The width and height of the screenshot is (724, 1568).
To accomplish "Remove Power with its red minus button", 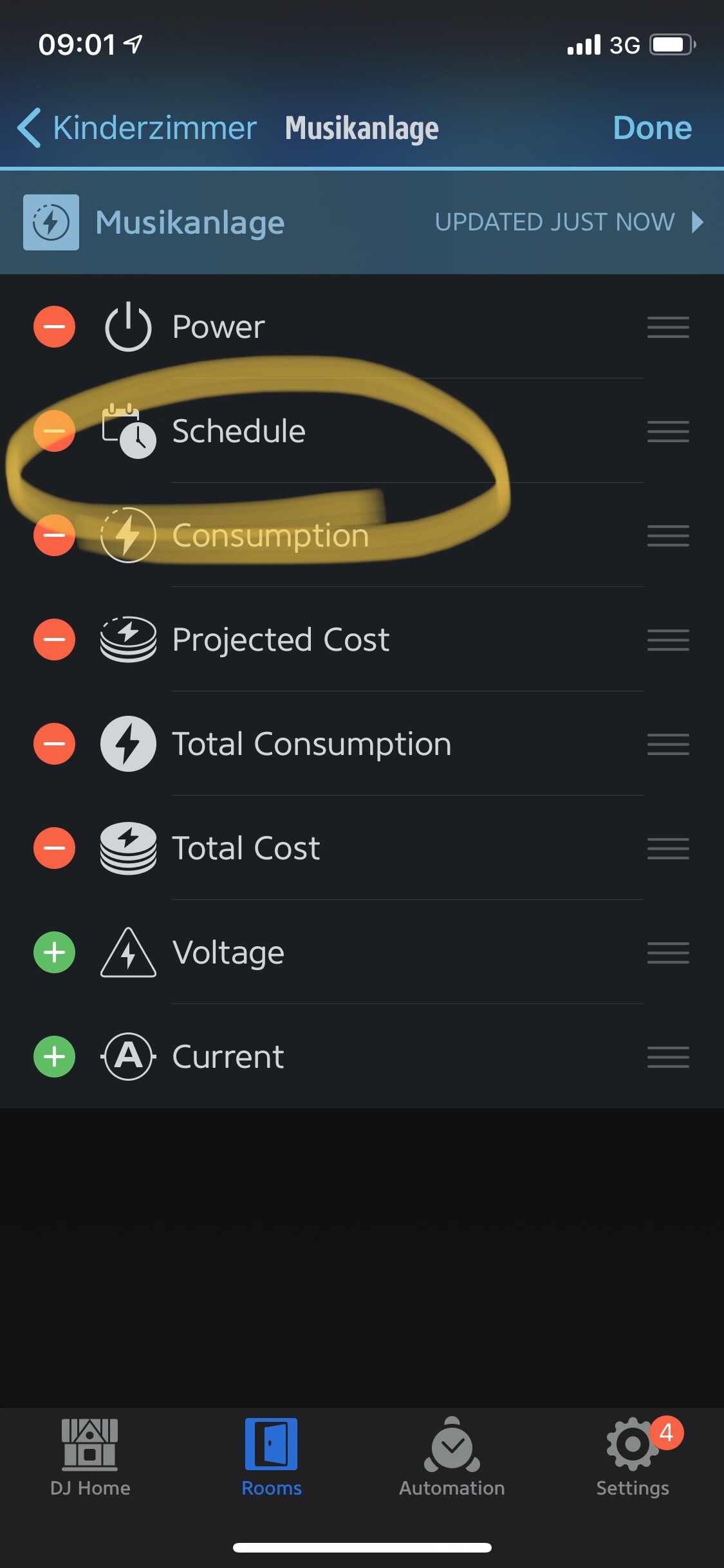I will (54, 326).
